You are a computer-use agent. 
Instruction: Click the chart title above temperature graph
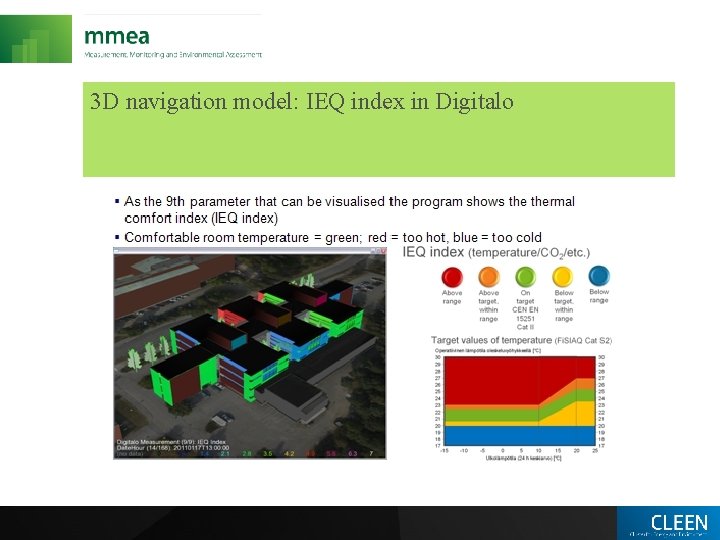[x=488, y=351]
